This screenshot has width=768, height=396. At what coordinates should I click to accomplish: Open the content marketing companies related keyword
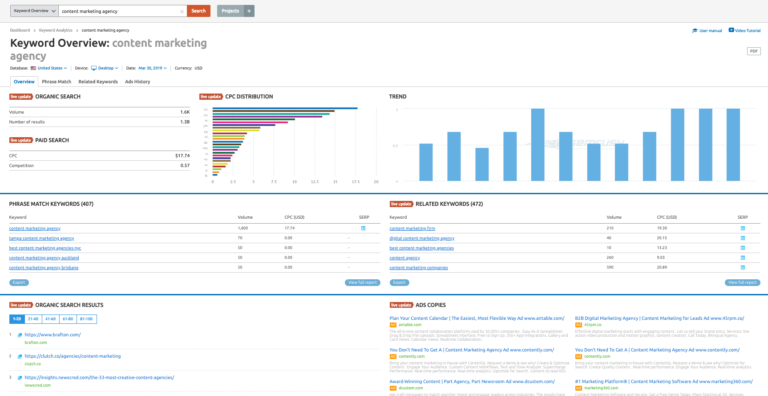coord(419,268)
